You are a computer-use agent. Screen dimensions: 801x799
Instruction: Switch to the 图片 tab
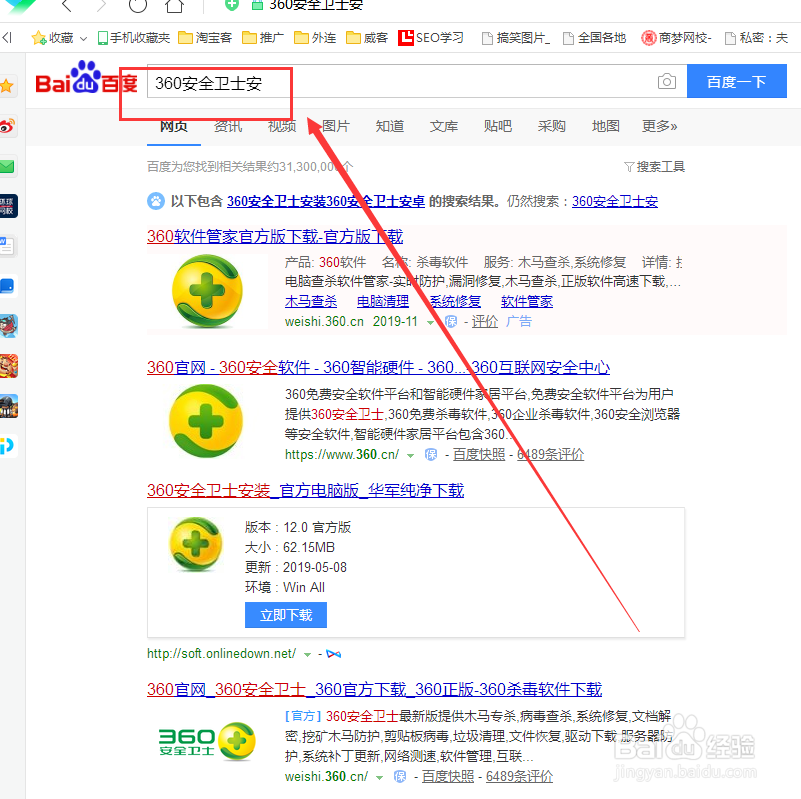(336, 126)
